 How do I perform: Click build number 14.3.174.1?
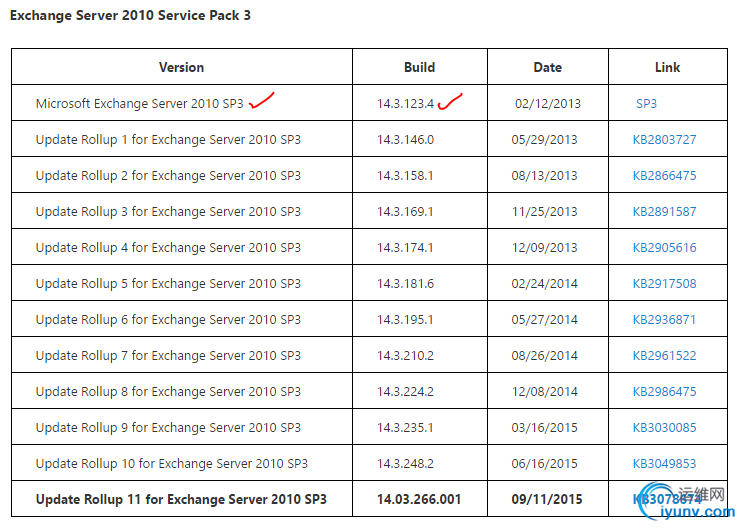point(405,247)
